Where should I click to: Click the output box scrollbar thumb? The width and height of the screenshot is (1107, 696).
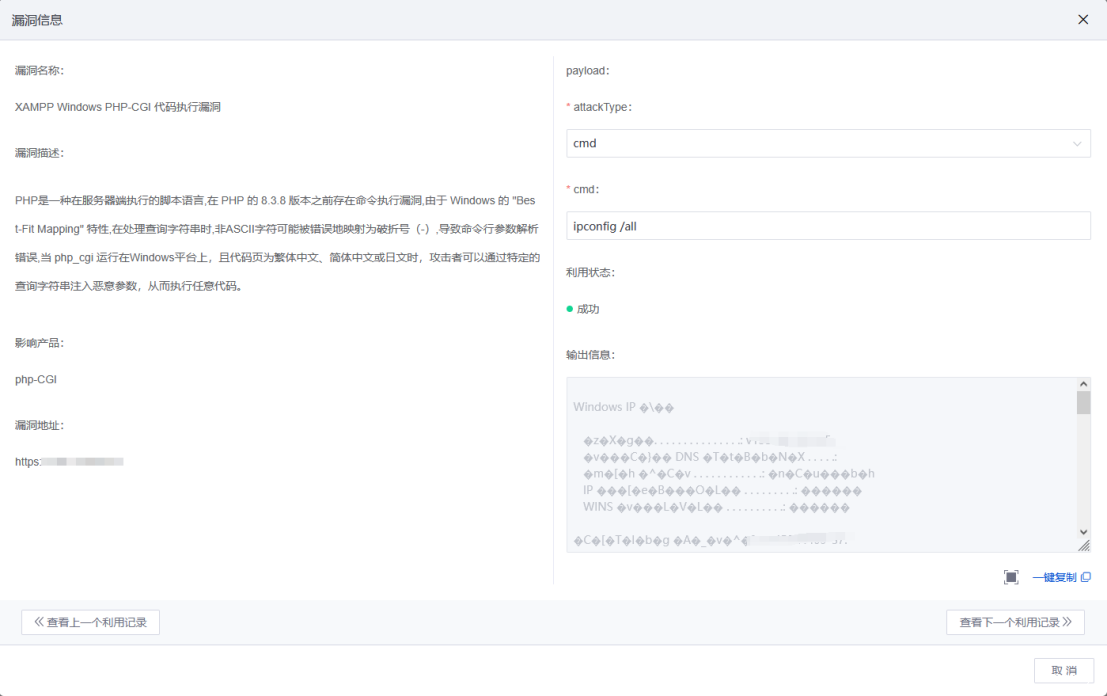click(x=1083, y=403)
